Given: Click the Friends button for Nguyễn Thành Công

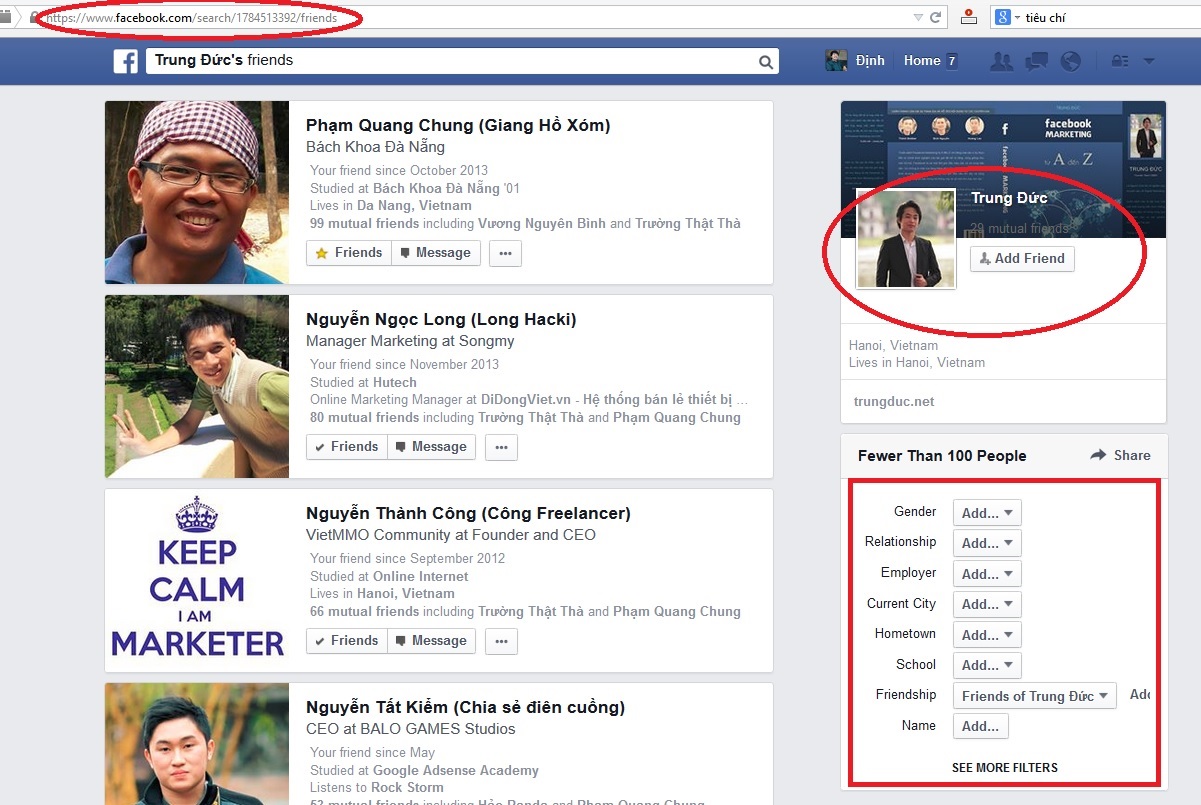Looking at the screenshot, I should 347,641.
